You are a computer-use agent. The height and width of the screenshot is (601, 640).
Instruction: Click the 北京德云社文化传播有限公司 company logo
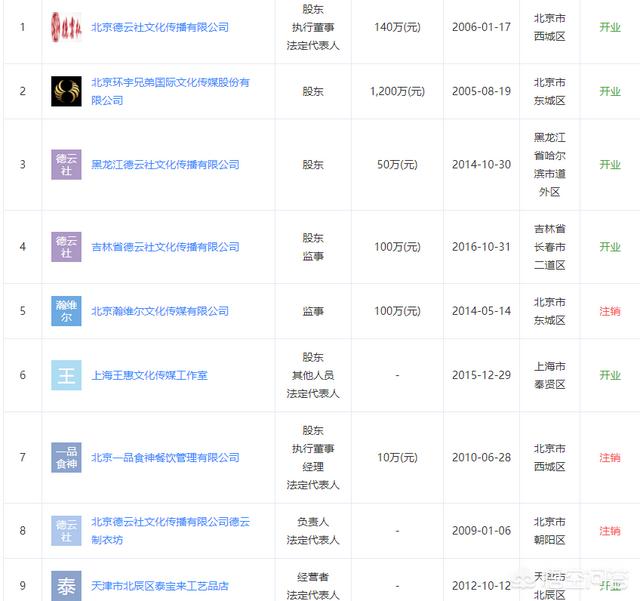tap(66, 27)
